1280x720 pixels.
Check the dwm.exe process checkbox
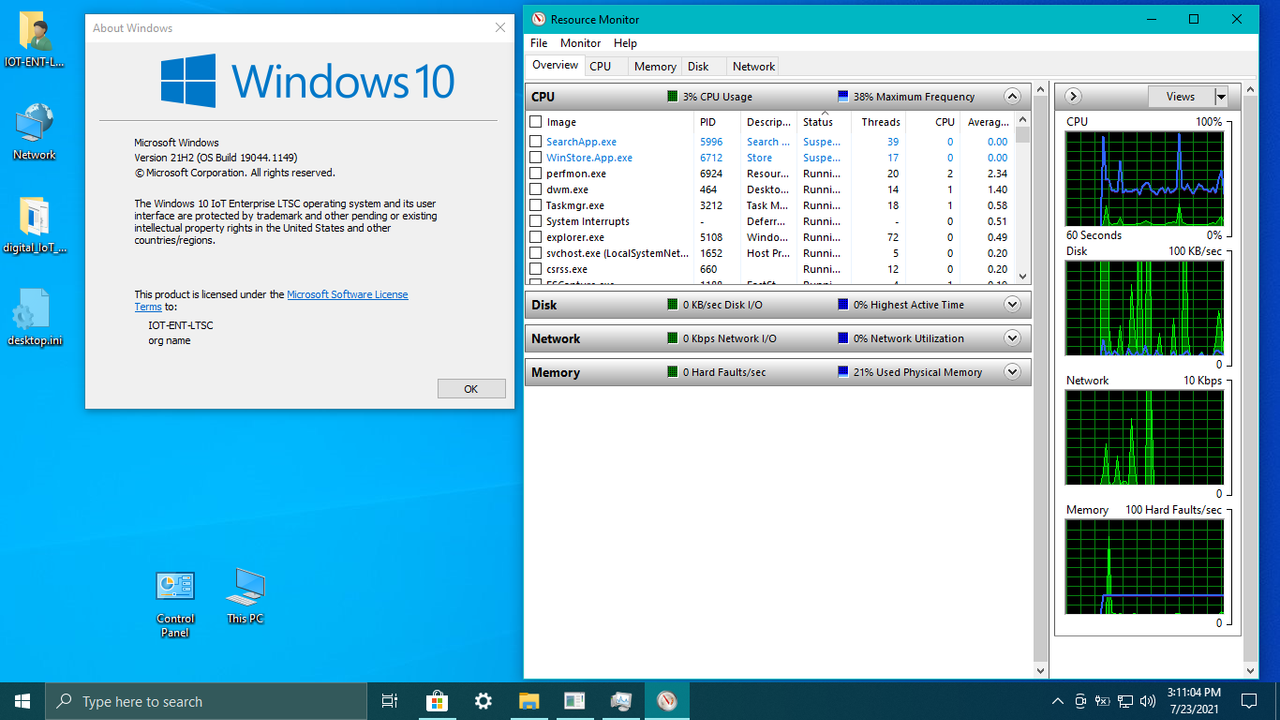coord(536,190)
